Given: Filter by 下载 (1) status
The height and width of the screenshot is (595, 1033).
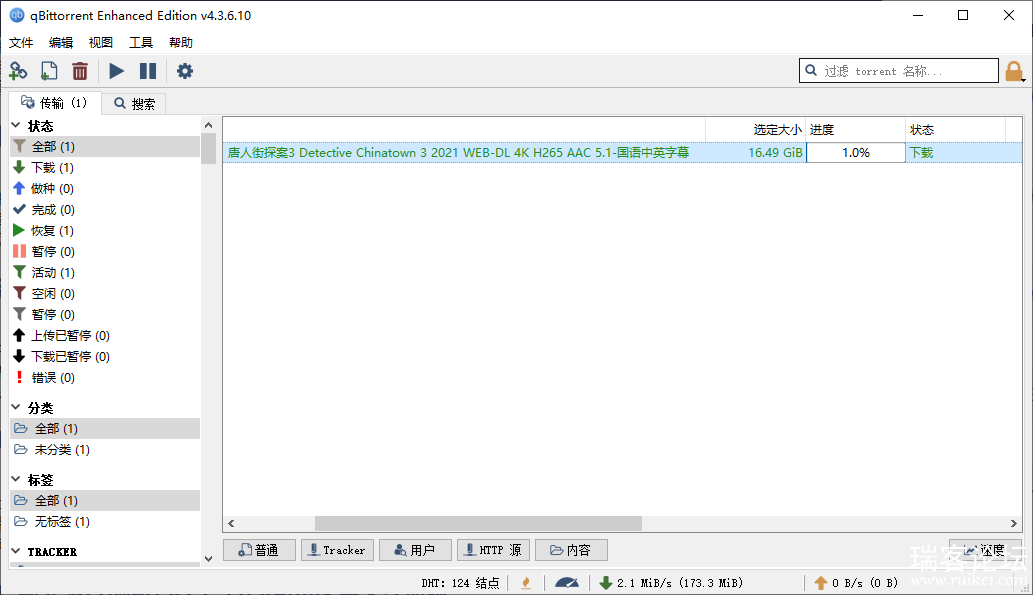Looking at the screenshot, I should (105, 167).
